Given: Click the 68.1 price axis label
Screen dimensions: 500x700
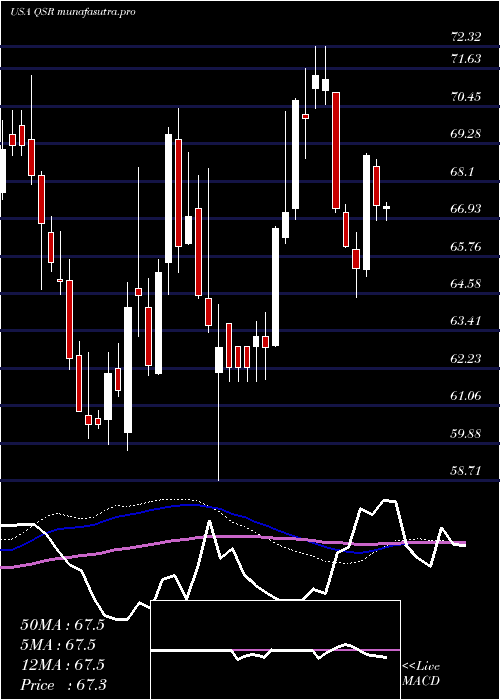Looking at the screenshot, I should pyautogui.click(x=462, y=171).
